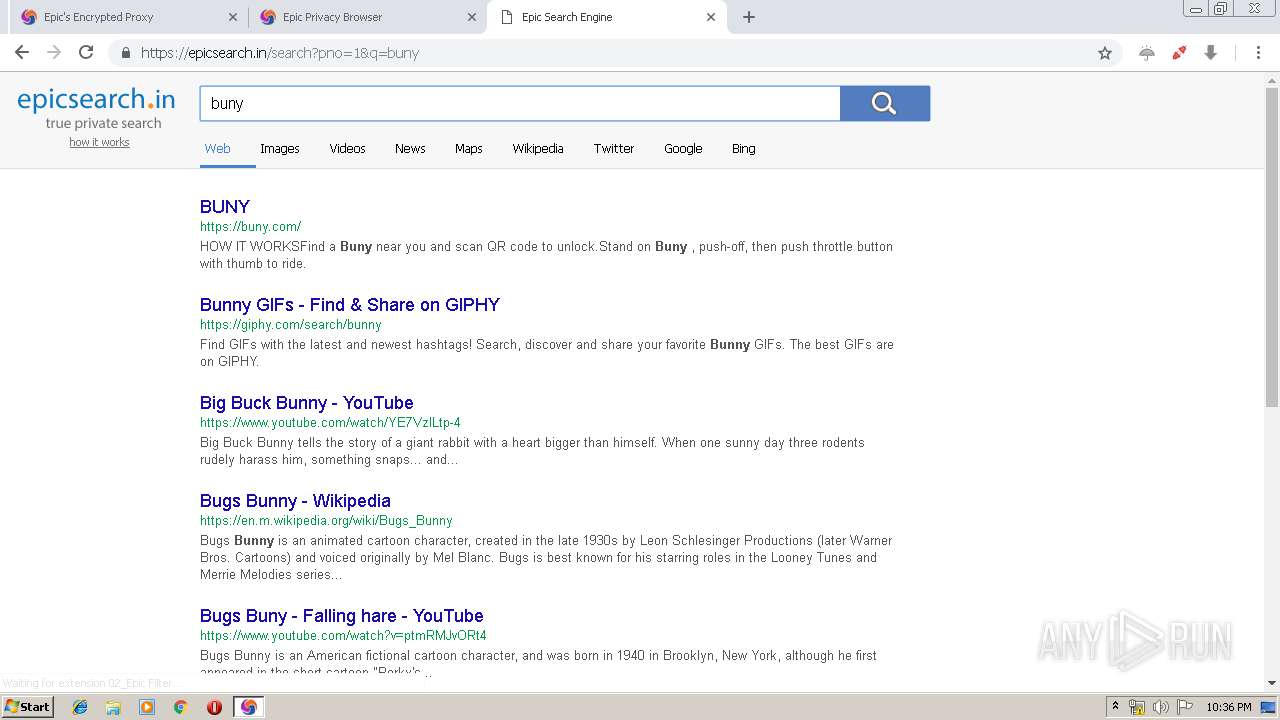Open the browser menu three dots
Image resolution: width=1280 pixels, height=720 pixels.
[1256, 53]
